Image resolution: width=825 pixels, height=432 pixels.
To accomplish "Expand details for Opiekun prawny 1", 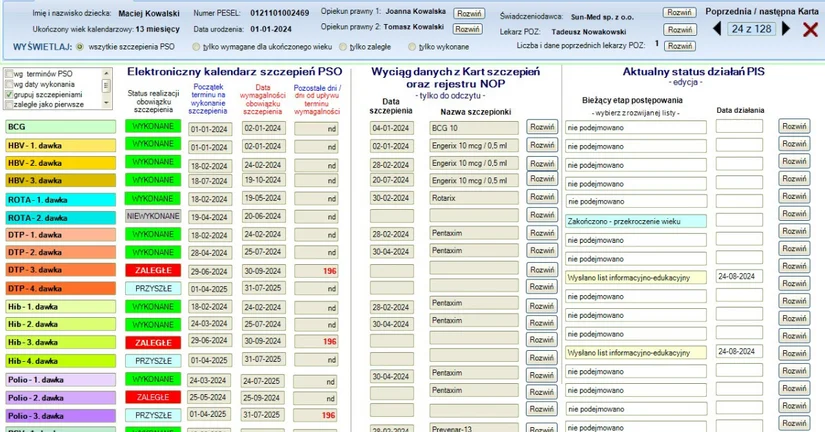I will pyautogui.click(x=469, y=14).
